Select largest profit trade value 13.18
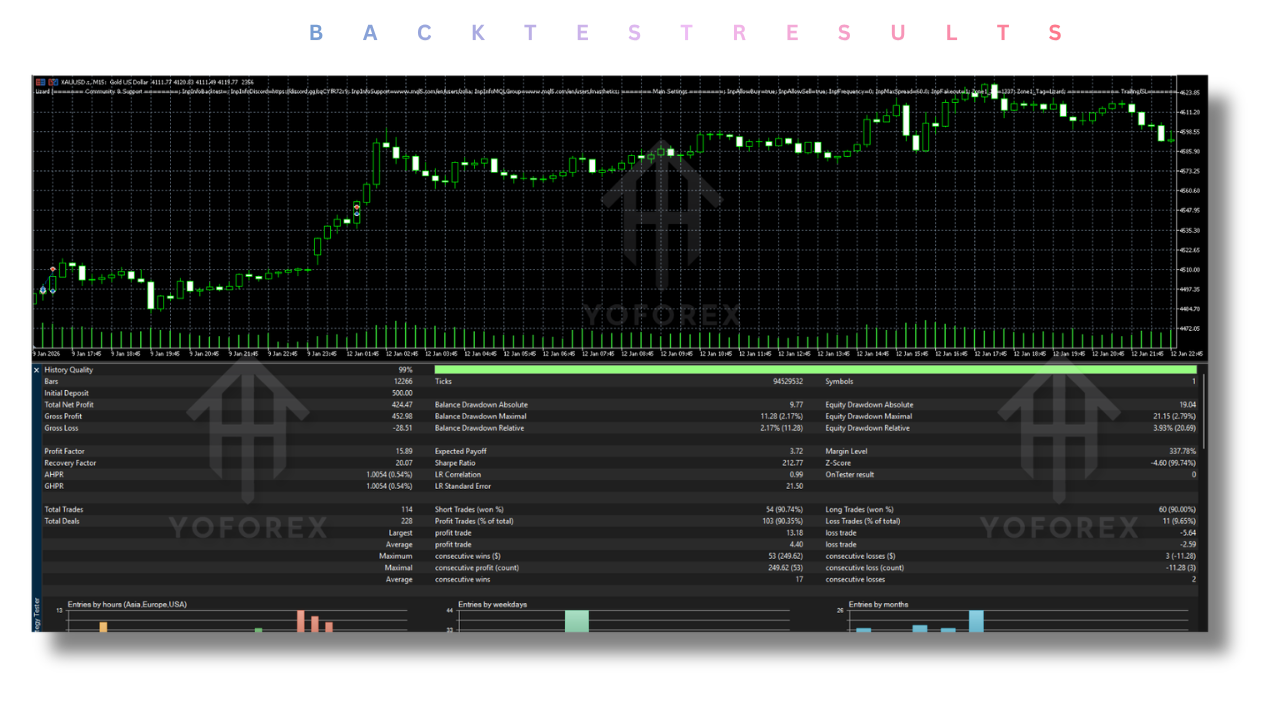The height and width of the screenshot is (720, 1280). coord(794,533)
